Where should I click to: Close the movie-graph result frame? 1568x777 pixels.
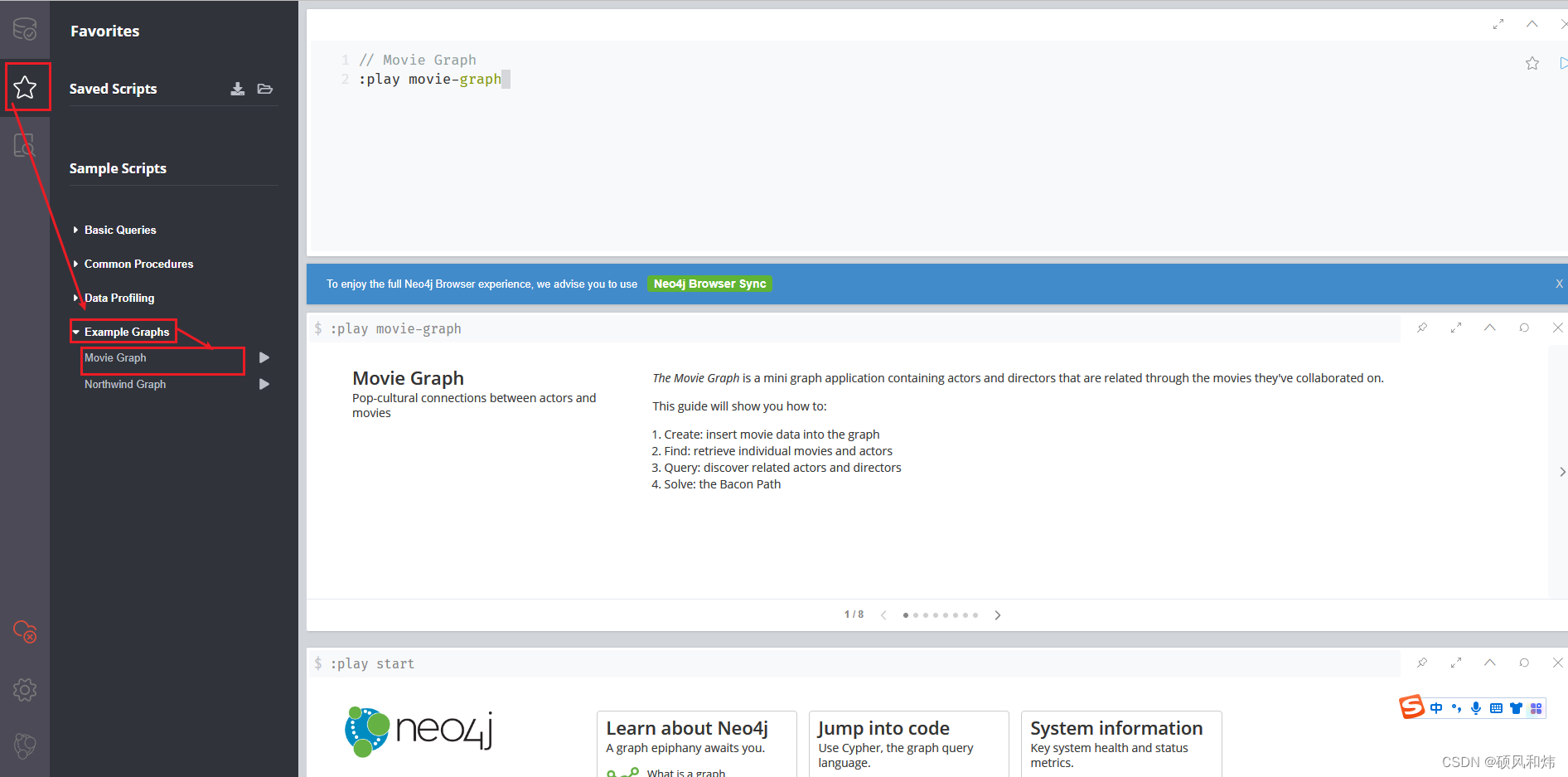click(1557, 328)
